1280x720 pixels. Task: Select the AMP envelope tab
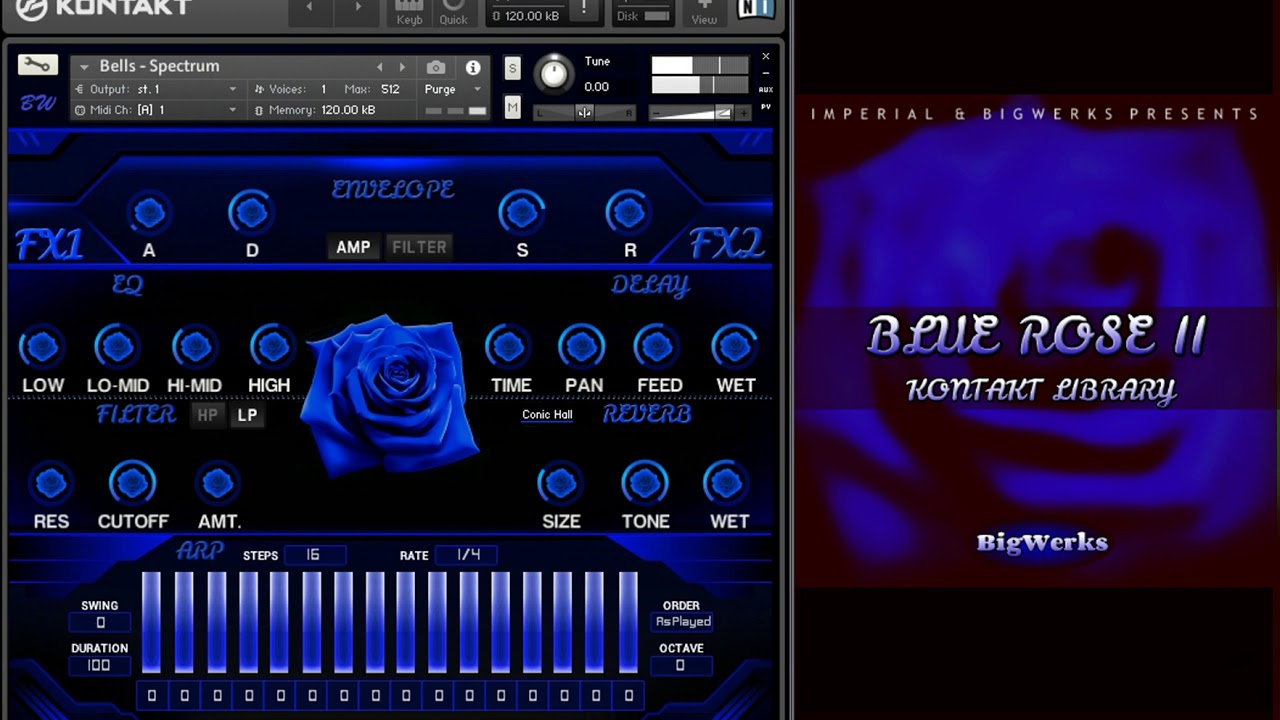point(353,247)
